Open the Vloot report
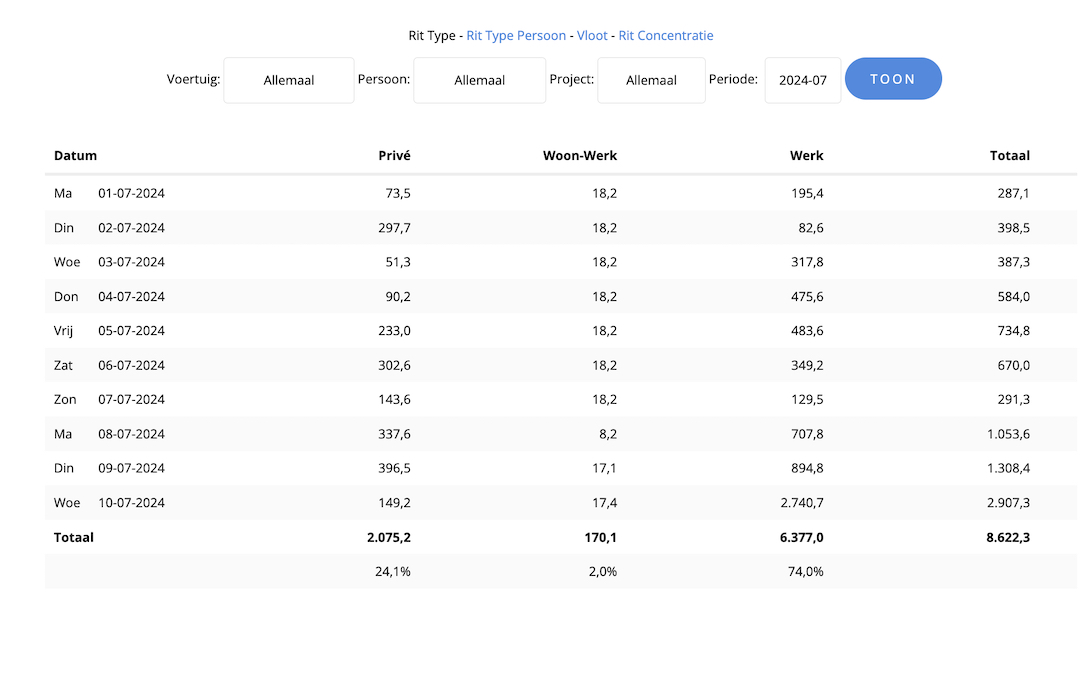This screenshot has height=680, width=1080. (x=592, y=35)
